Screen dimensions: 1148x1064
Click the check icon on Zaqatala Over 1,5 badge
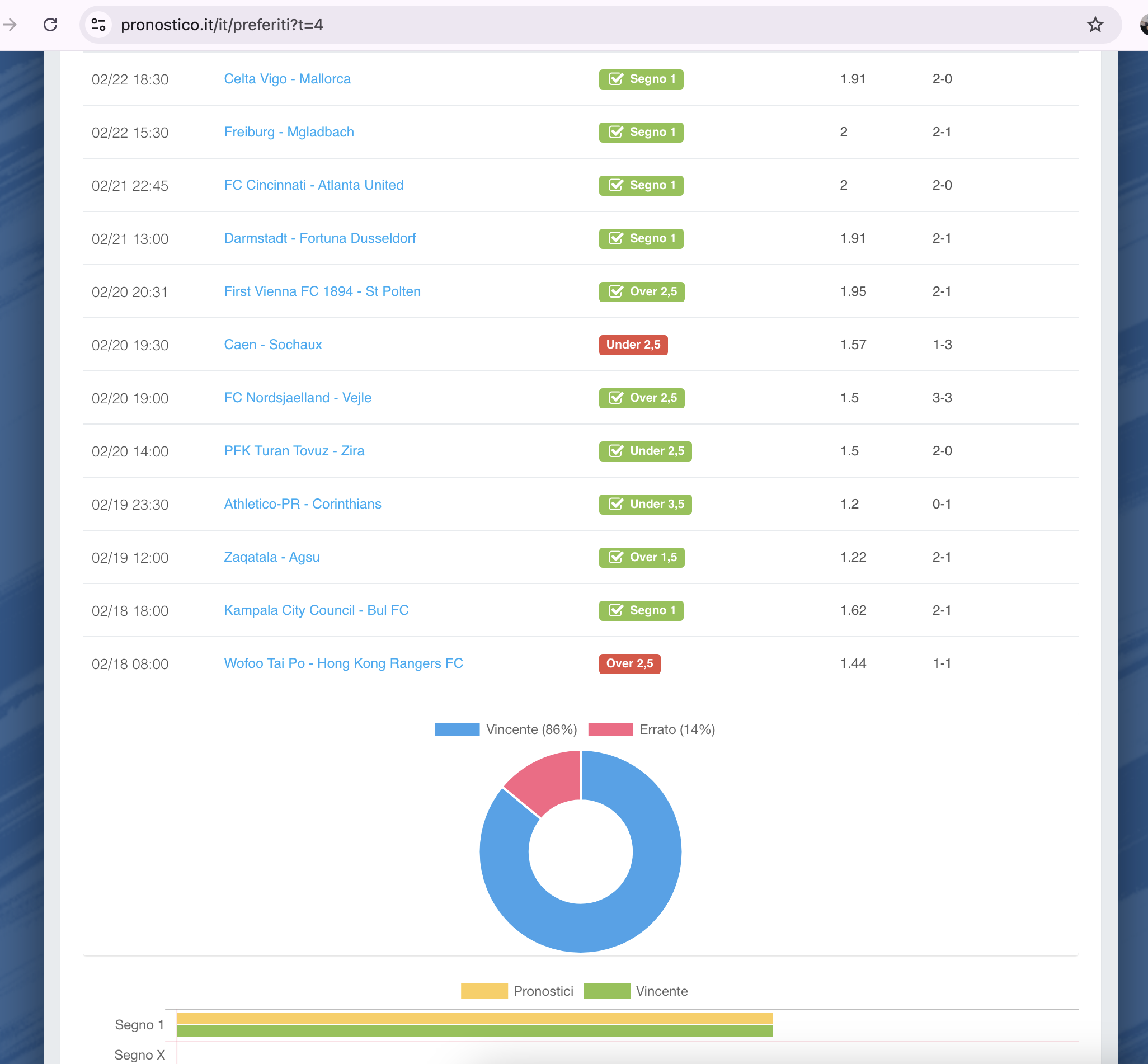coord(615,557)
